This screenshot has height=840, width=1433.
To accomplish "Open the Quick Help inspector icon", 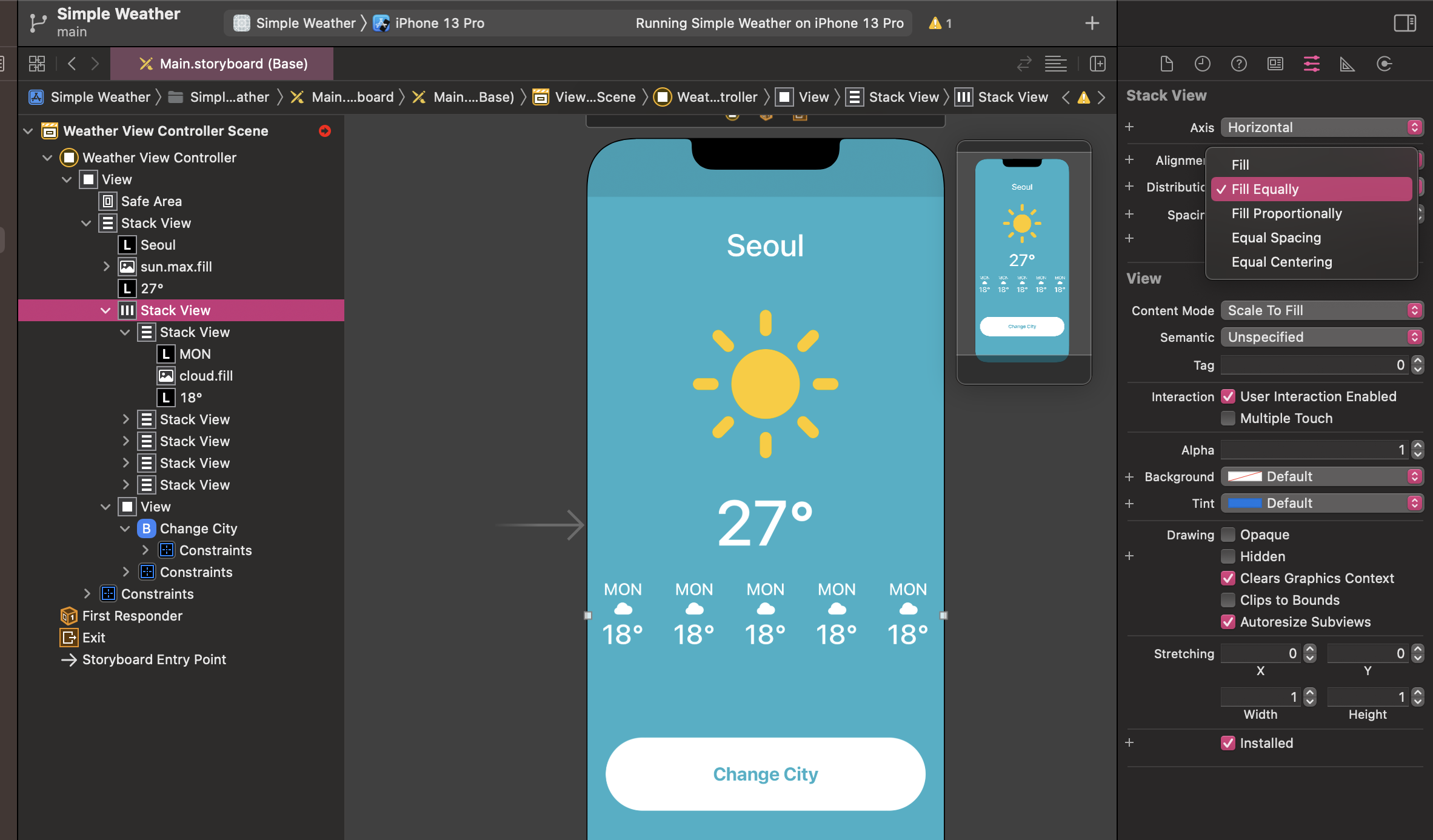I will 1238,64.
